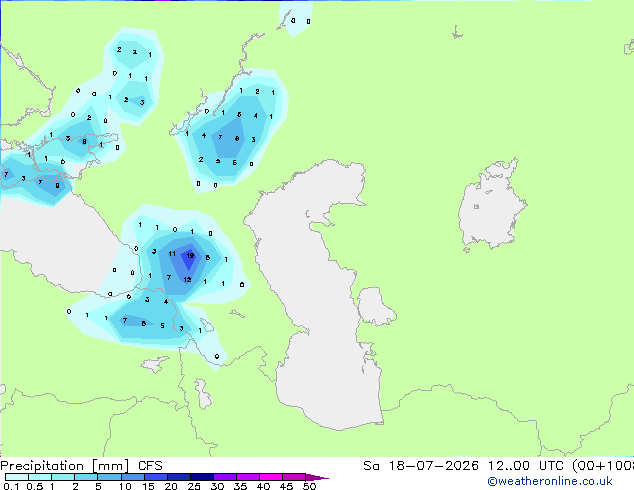The width and height of the screenshot is (634, 490).
Task: Pick the legend swatch between 25 and 30
Action: pyautogui.click(x=202, y=477)
